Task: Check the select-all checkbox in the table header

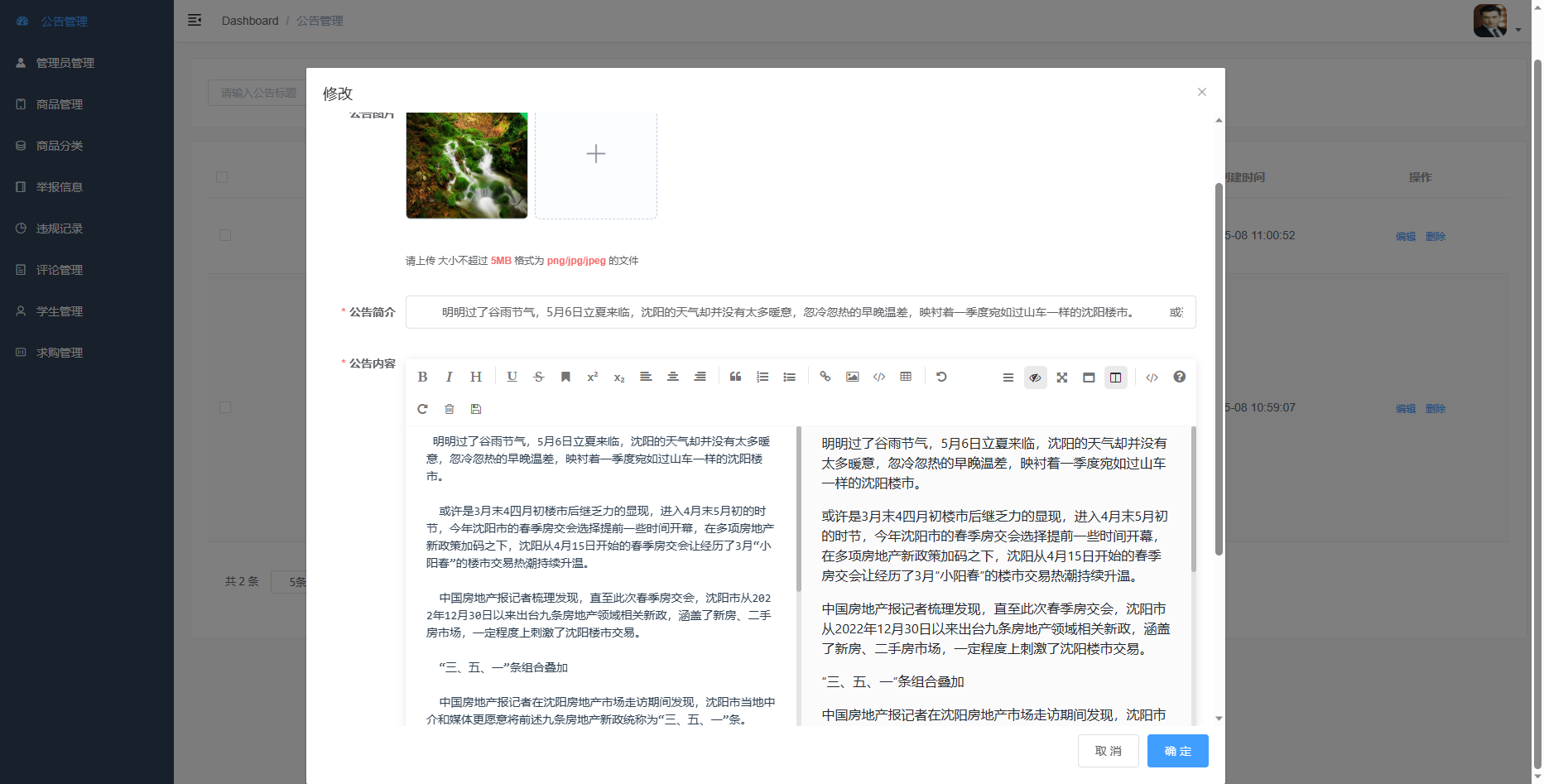Action: click(222, 176)
